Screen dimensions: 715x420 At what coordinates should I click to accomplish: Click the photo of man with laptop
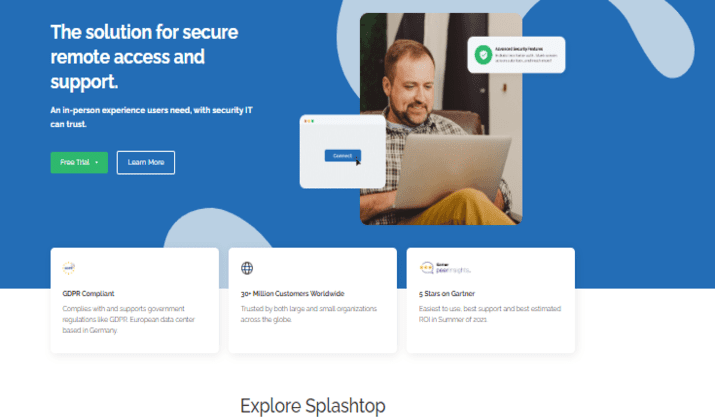coord(441,119)
